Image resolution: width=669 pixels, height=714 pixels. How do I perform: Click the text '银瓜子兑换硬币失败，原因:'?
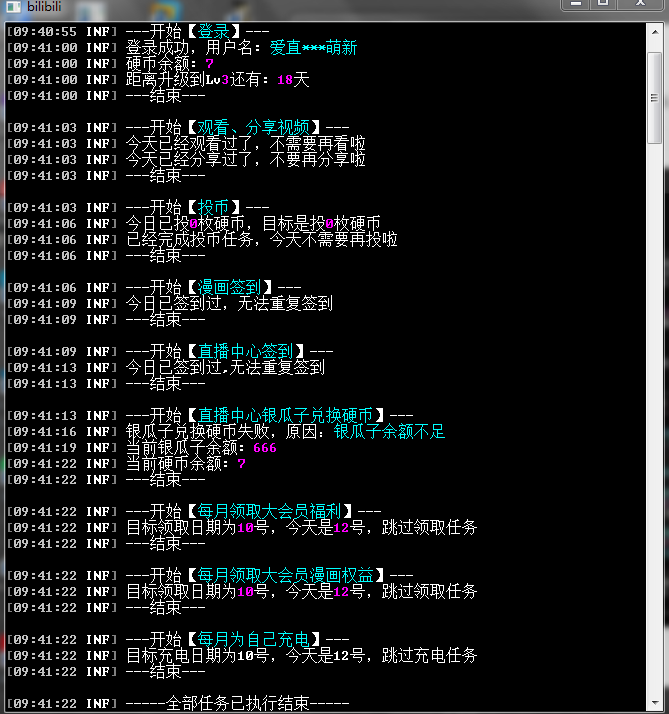[225, 432]
